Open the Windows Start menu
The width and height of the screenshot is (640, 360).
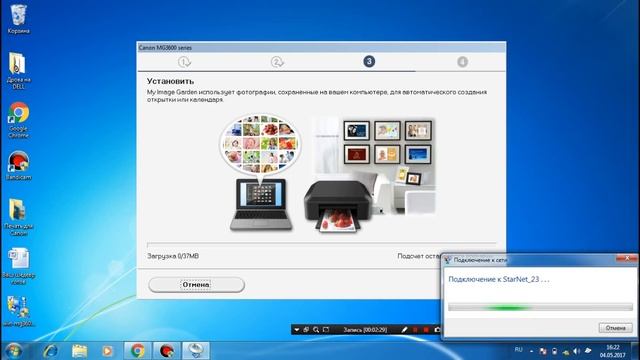pyautogui.click(x=13, y=351)
